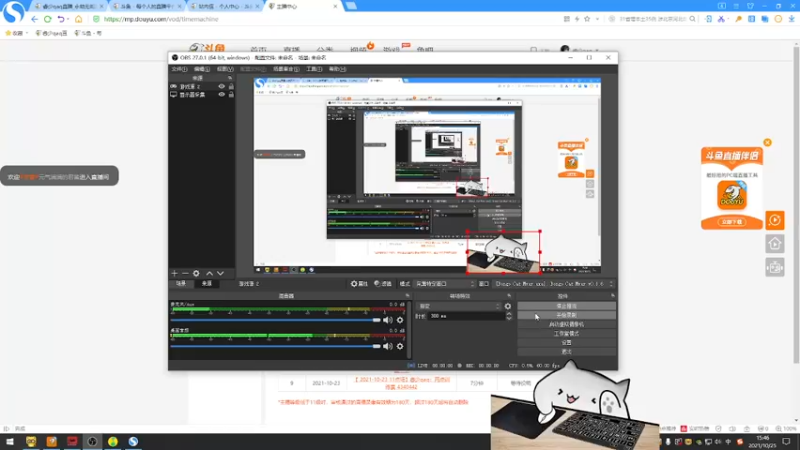Click the robot icon on right sidebar
The width and height of the screenshot is (800, 450).
tap(774, 267)
